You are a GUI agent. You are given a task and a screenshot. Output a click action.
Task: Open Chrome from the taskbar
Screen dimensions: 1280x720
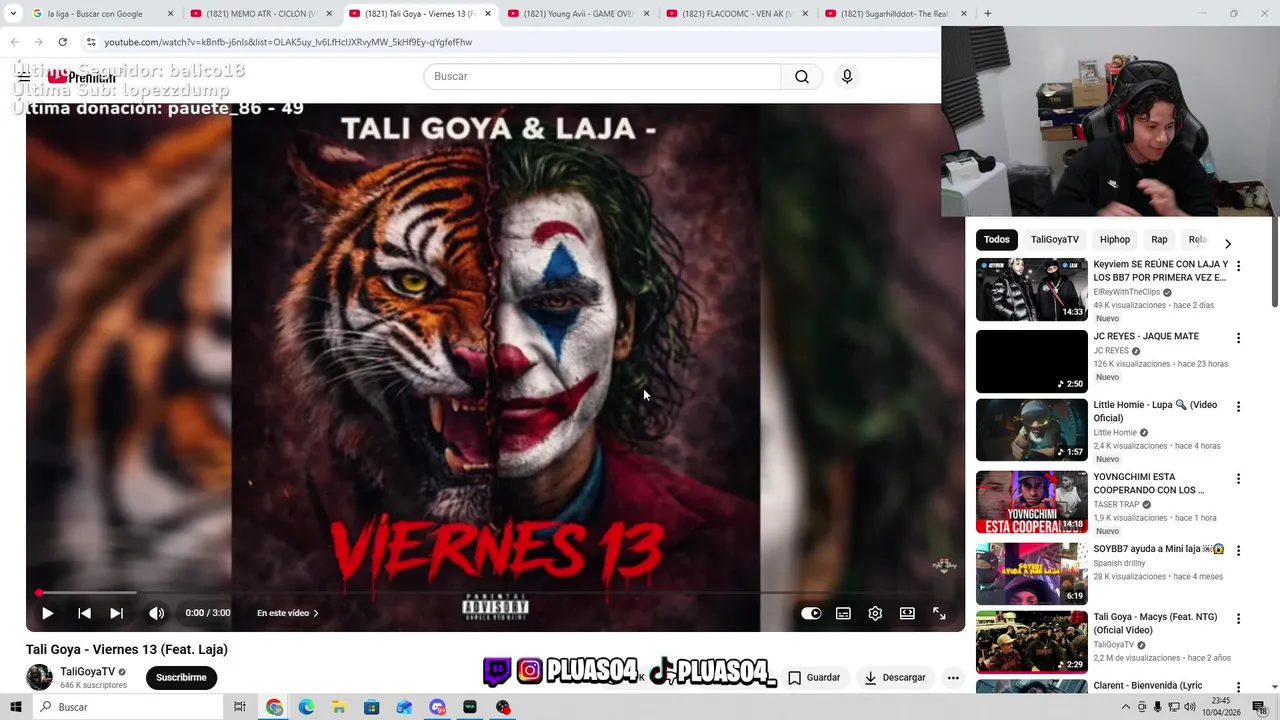tap(274, 707)
